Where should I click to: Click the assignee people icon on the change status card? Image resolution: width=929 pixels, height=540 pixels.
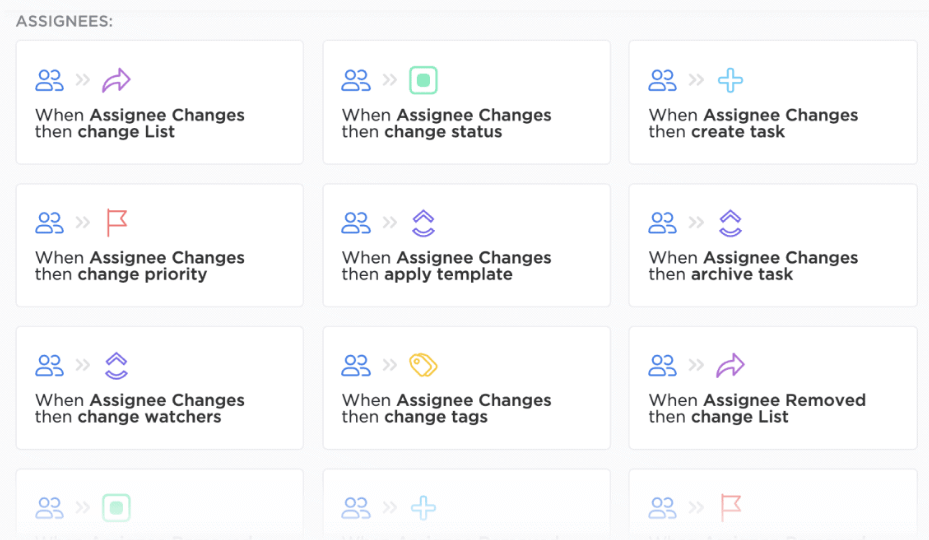(356, 80)
